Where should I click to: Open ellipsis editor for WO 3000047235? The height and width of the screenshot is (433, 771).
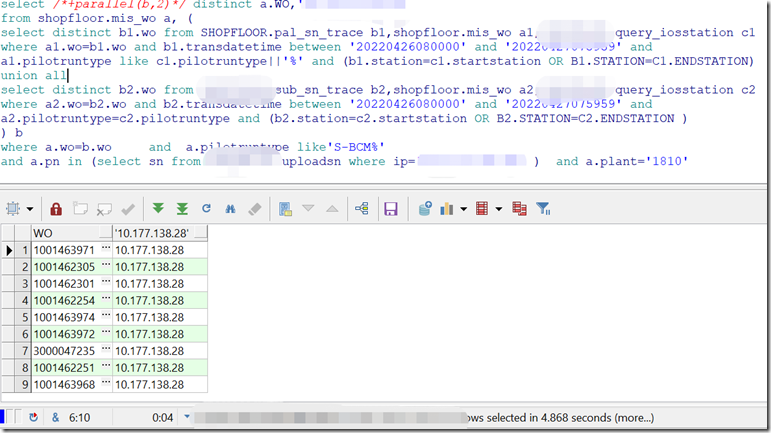106,350
